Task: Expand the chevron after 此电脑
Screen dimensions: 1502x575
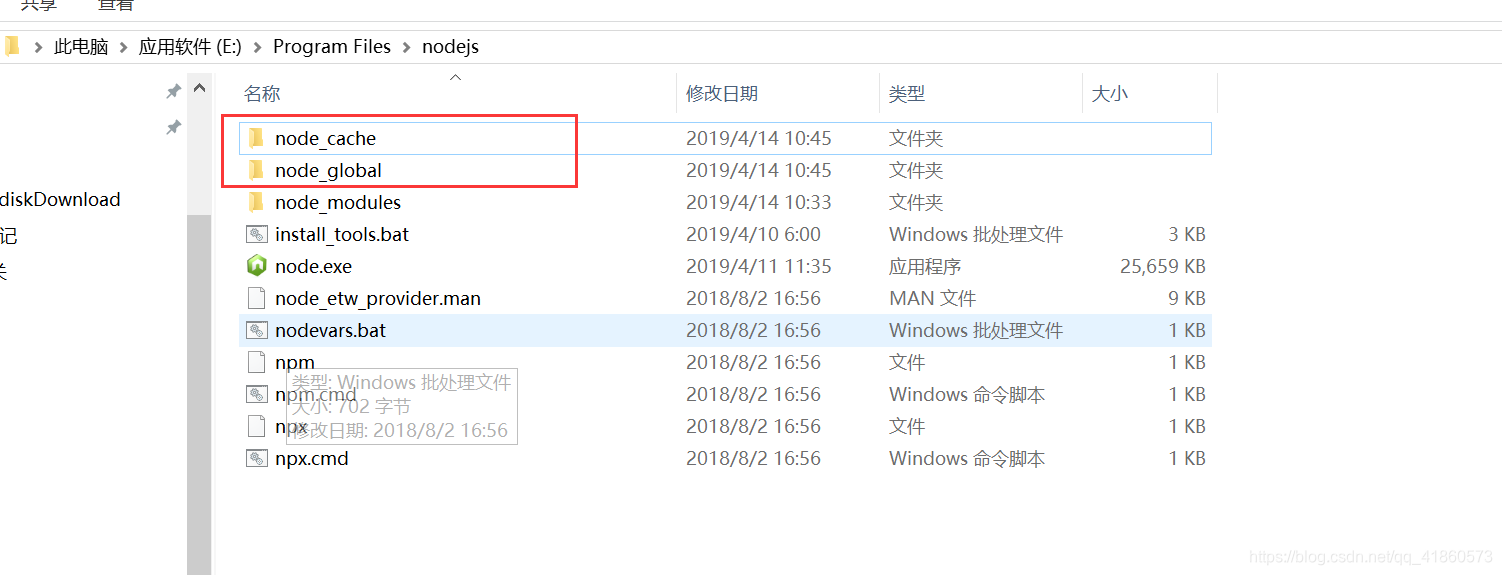Action: tap(124, 47)
